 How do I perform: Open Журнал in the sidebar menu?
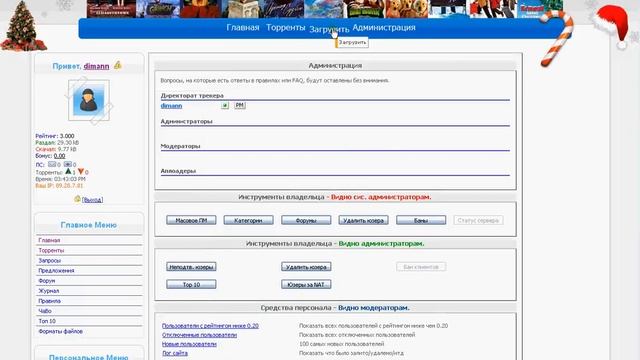[49, 291]
